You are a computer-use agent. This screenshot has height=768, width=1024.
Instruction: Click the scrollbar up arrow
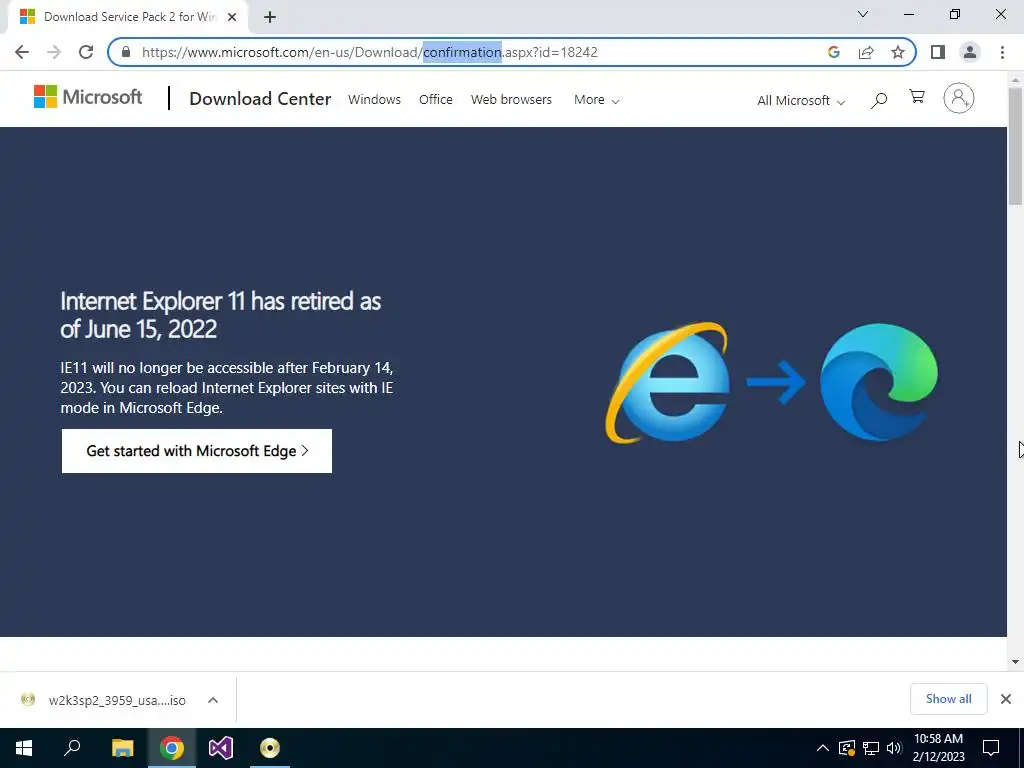tap(1015, 80)
